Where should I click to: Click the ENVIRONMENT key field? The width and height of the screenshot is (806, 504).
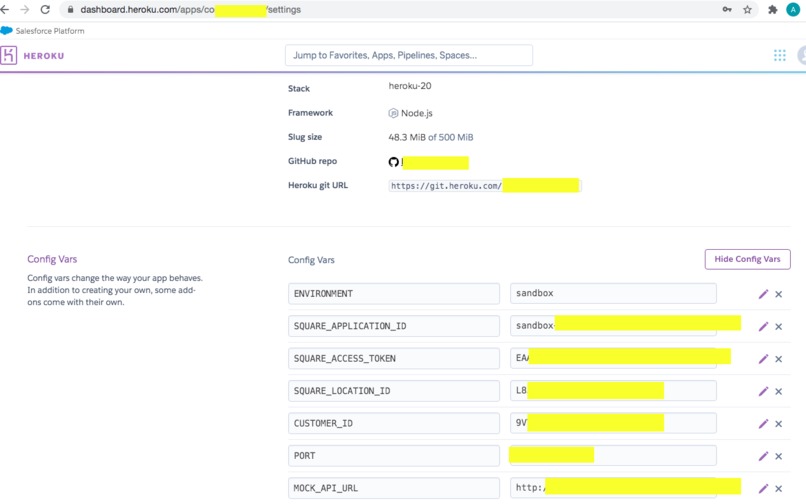(x=394, y=294)
